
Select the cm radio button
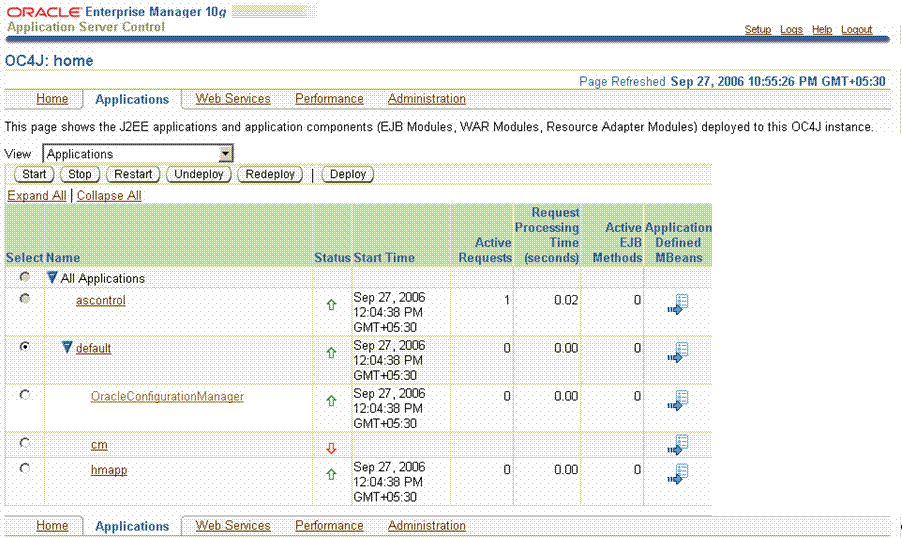[x=25, y=443]
